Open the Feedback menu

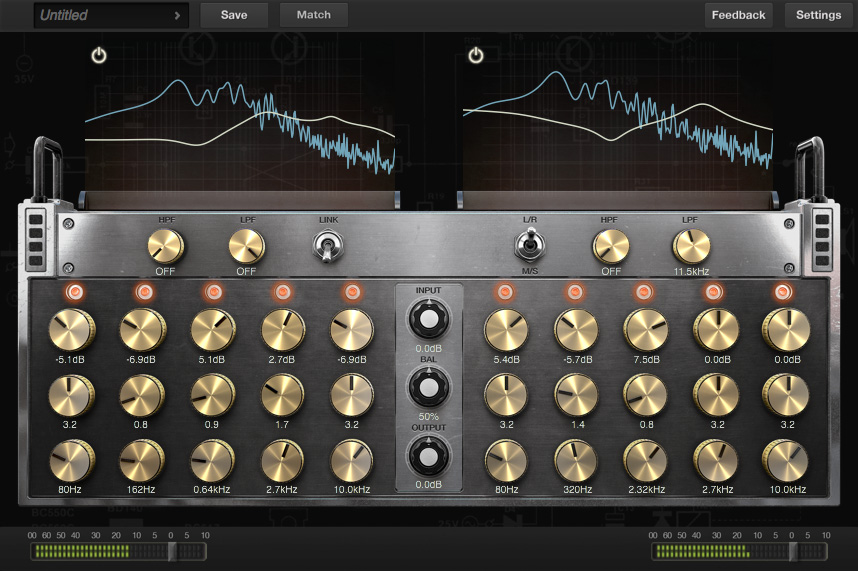tap(738, 15)
